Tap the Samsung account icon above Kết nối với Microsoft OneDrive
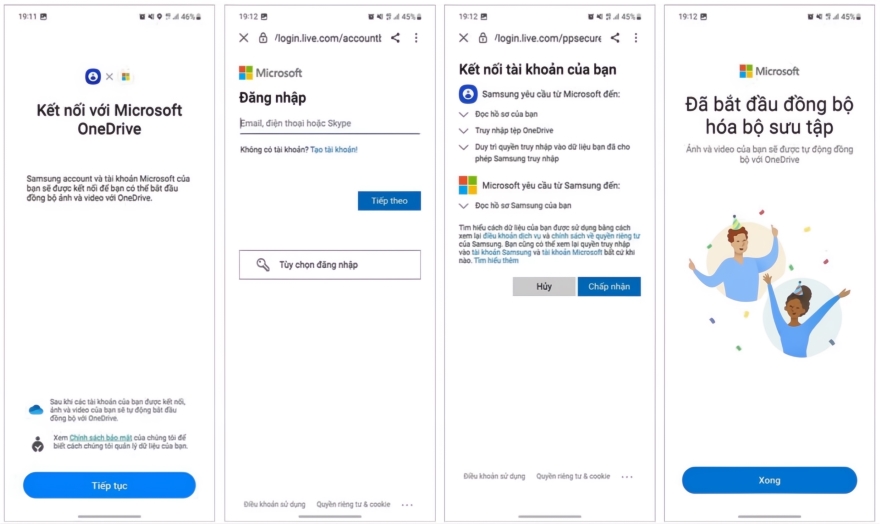This screenshot has height=524, width=880. click(93, 76)
